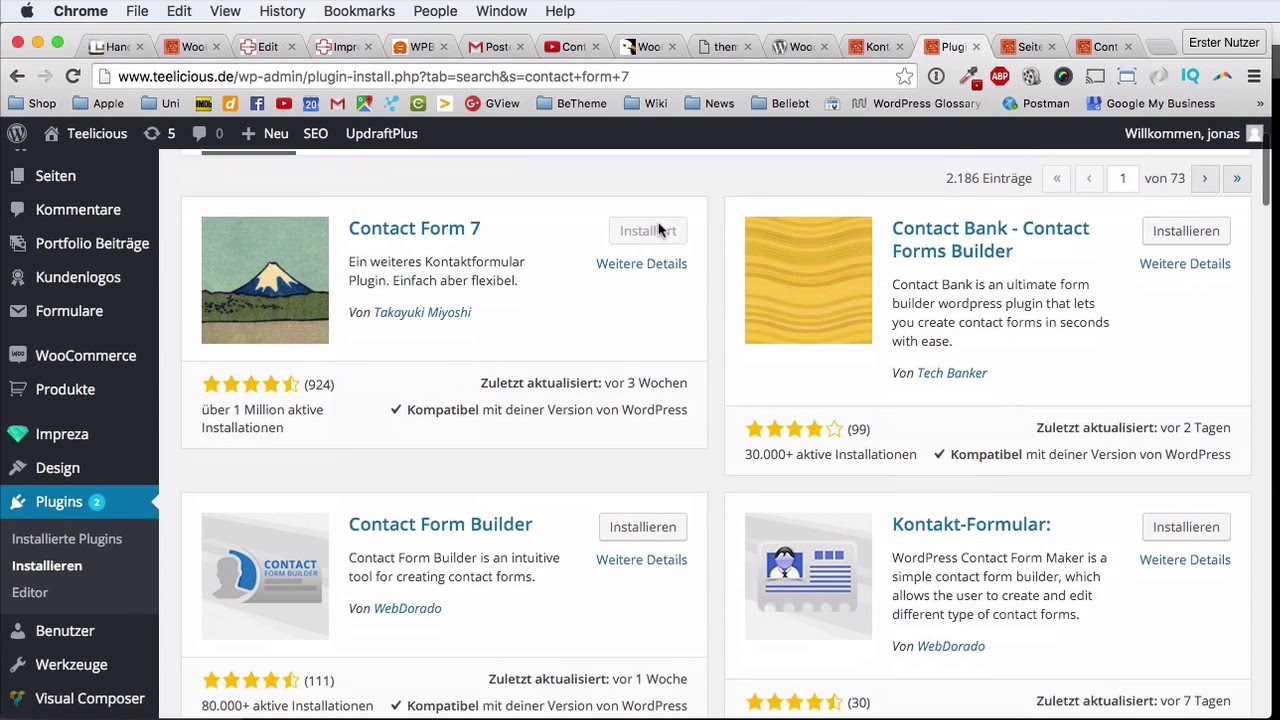Viewport: 1280px width, 720px height.
Task: Open author link Tech Banker
Action: pos(952,373)
